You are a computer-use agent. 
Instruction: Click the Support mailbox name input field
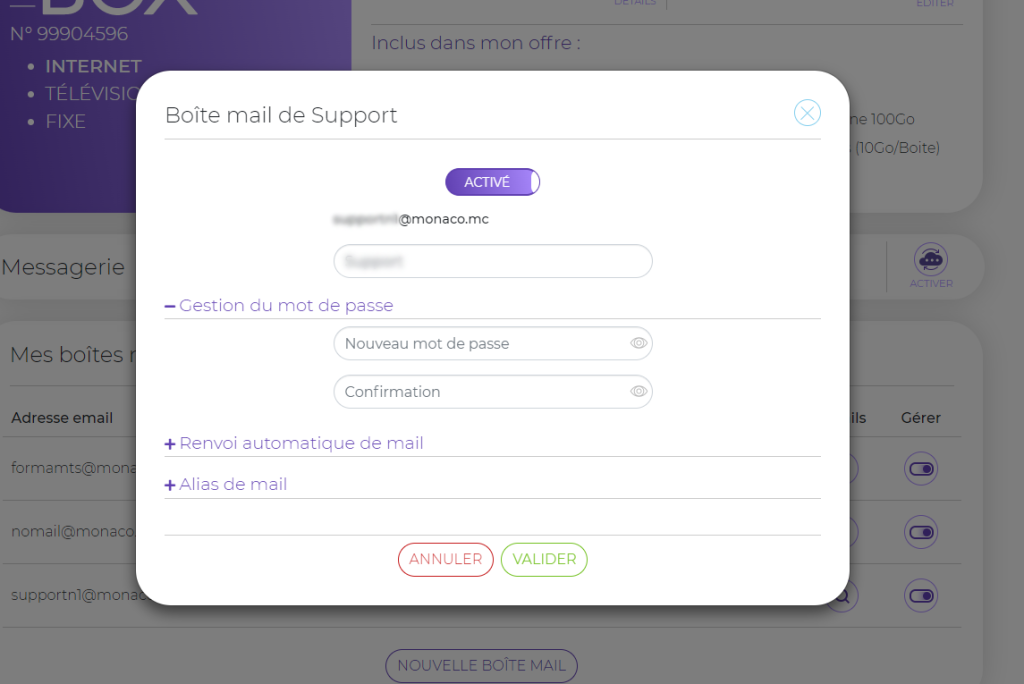pyautogui.click(x=492, y=261)
